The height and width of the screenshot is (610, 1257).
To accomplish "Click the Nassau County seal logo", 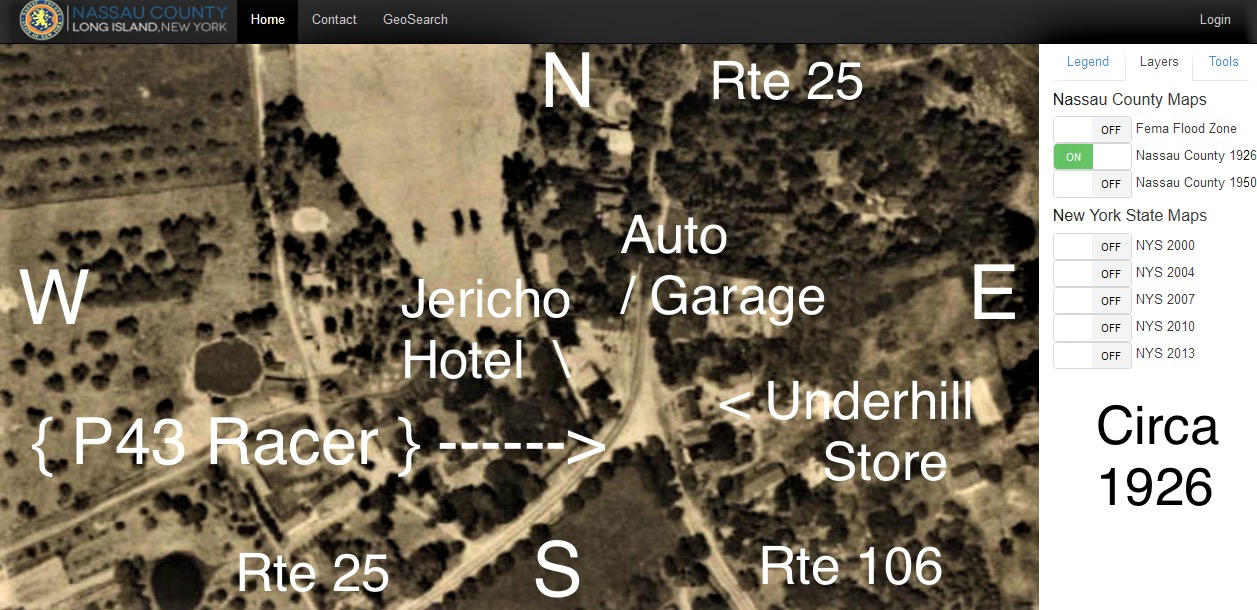I will [x=41, y=20].
